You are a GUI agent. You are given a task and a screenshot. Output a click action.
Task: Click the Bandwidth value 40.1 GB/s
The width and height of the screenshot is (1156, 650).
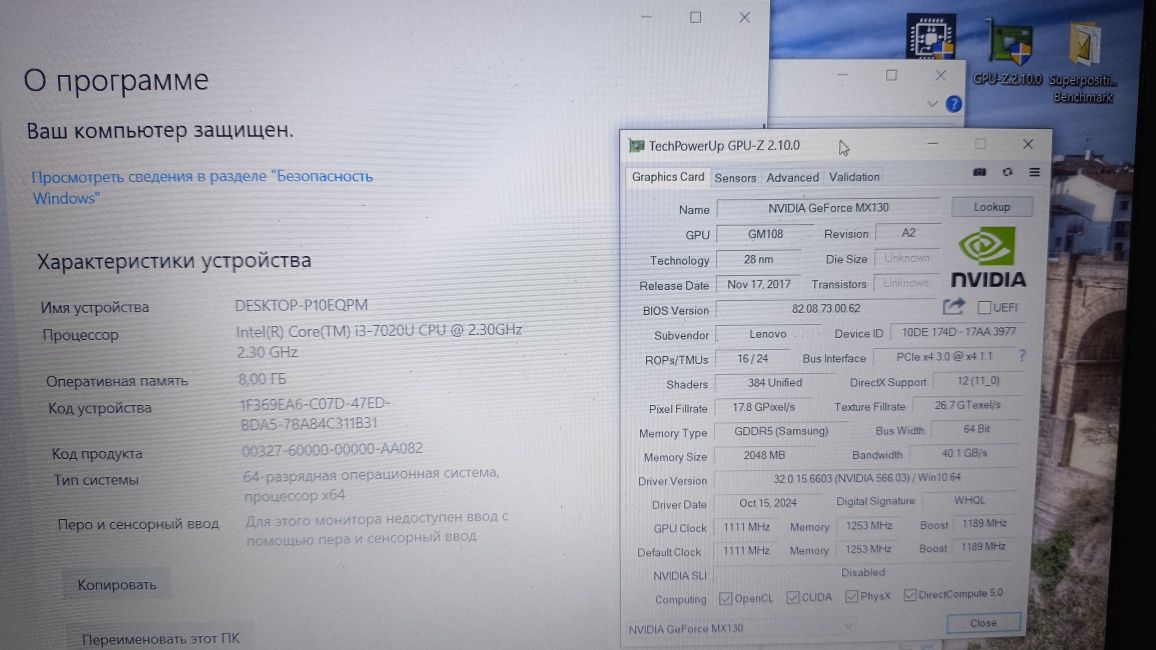click(964, 452)
